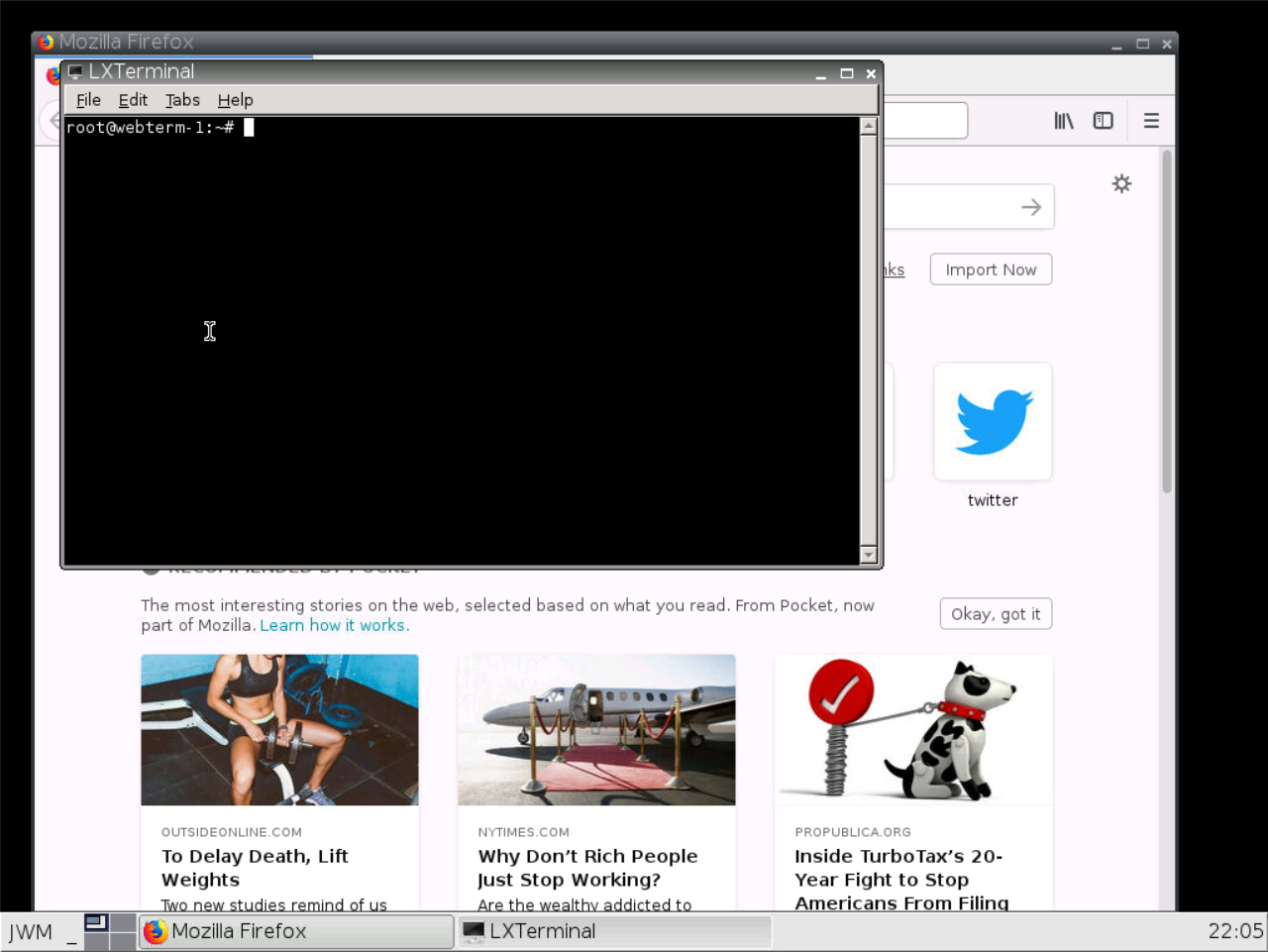1268x952 pixels.
Task: Open Inside TurboTax's 20-Year Fight article
Action: 901,880
